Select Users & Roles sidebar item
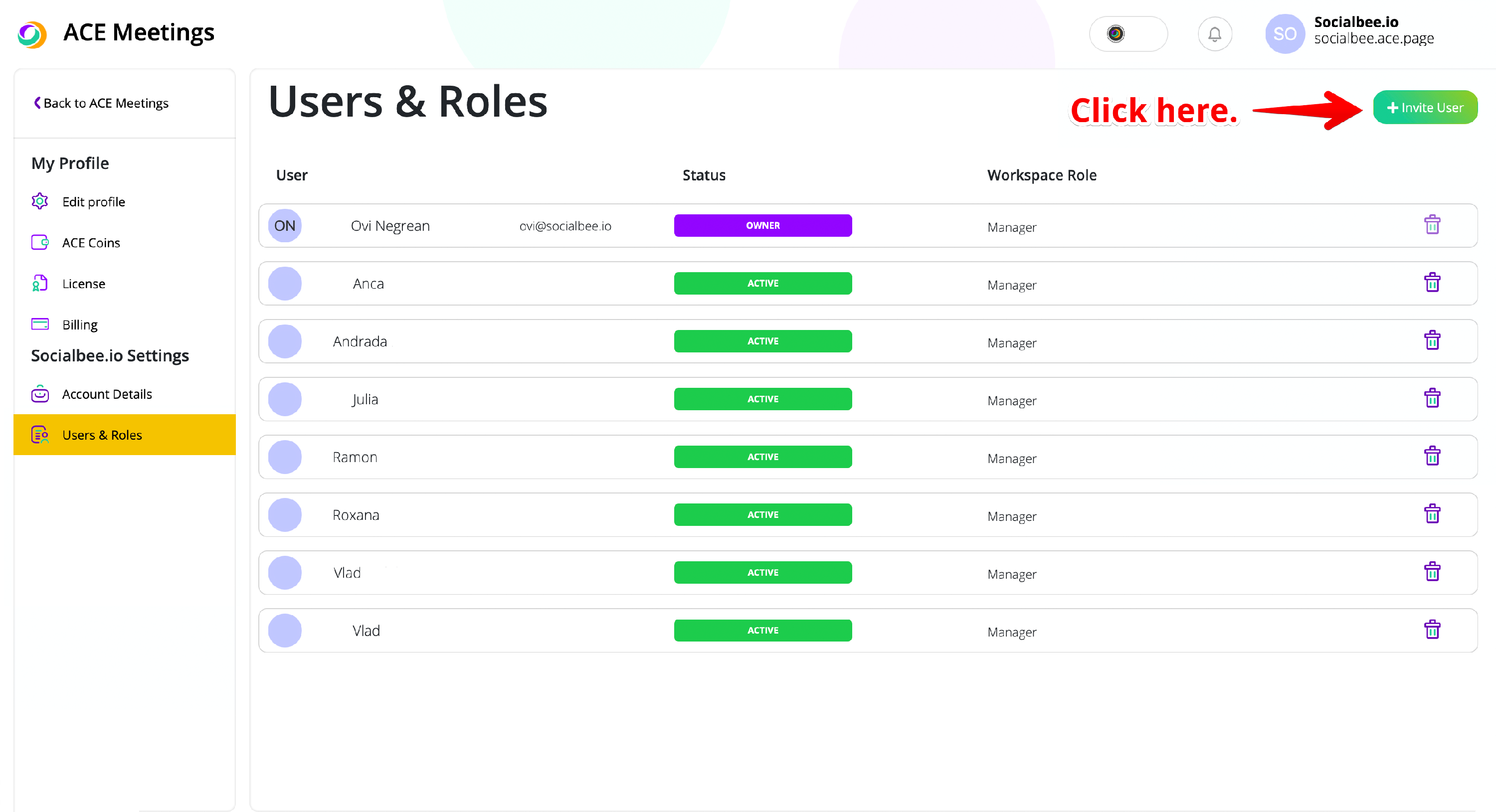1496x812 pixels. coord(102,435)
